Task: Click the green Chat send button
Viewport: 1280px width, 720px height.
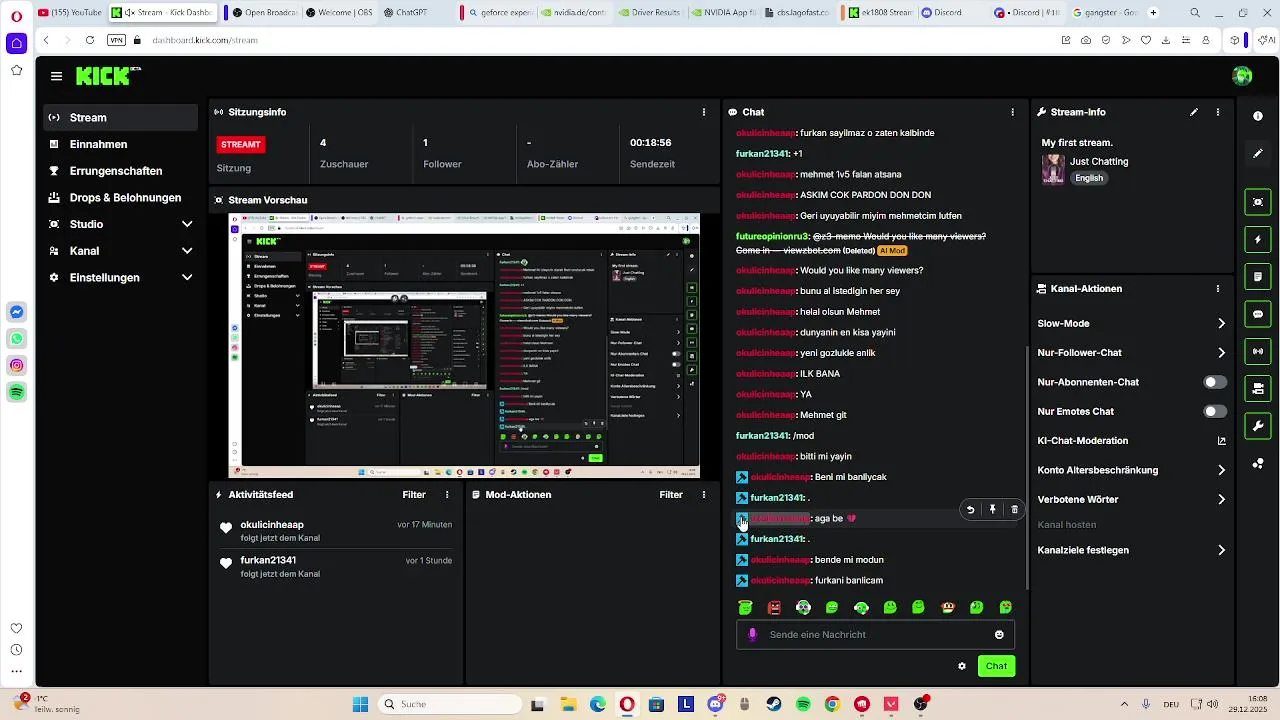Action: click(x=996, y=666)
